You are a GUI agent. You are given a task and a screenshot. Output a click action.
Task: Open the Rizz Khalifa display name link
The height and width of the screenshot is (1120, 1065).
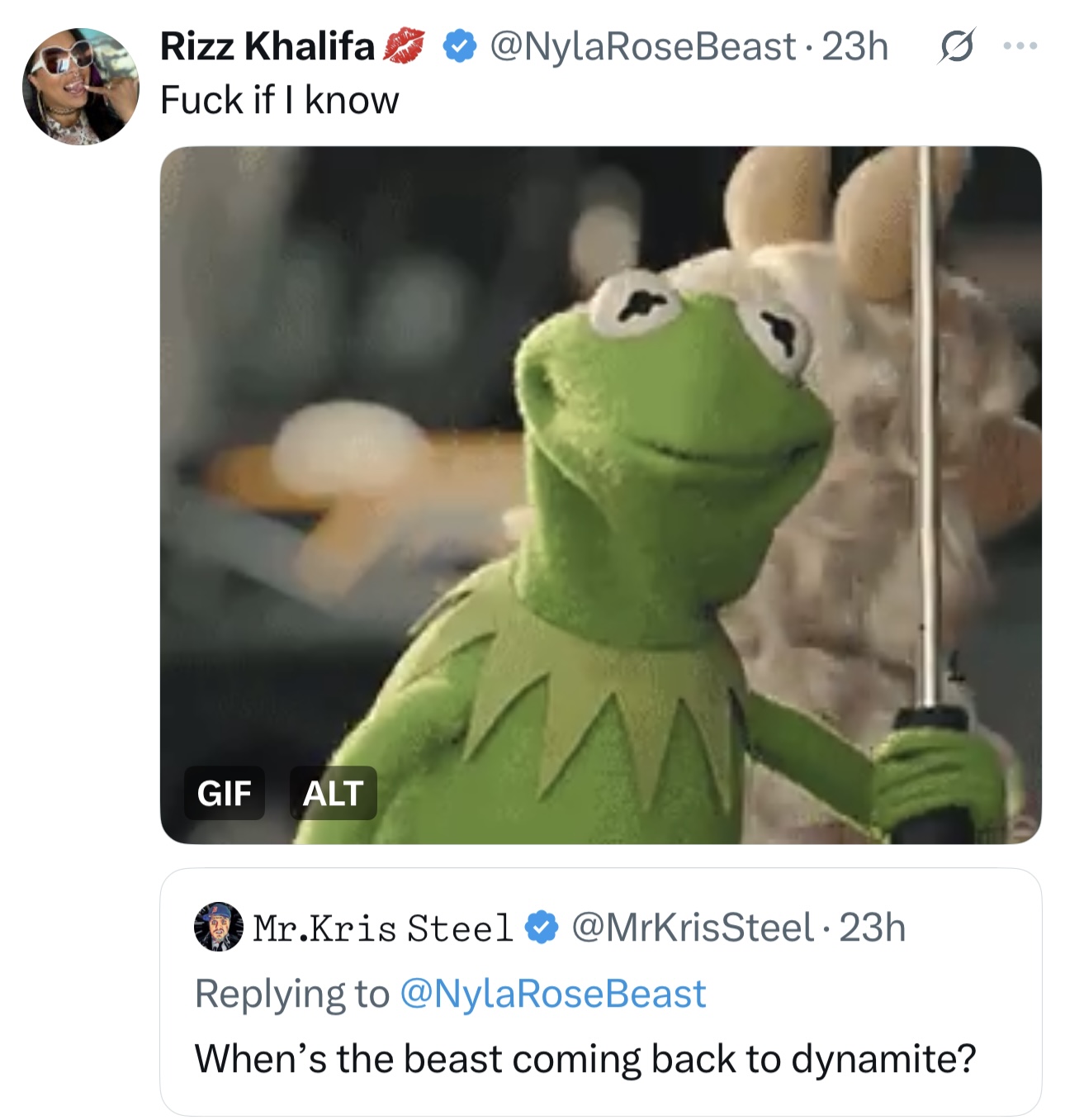267,46
